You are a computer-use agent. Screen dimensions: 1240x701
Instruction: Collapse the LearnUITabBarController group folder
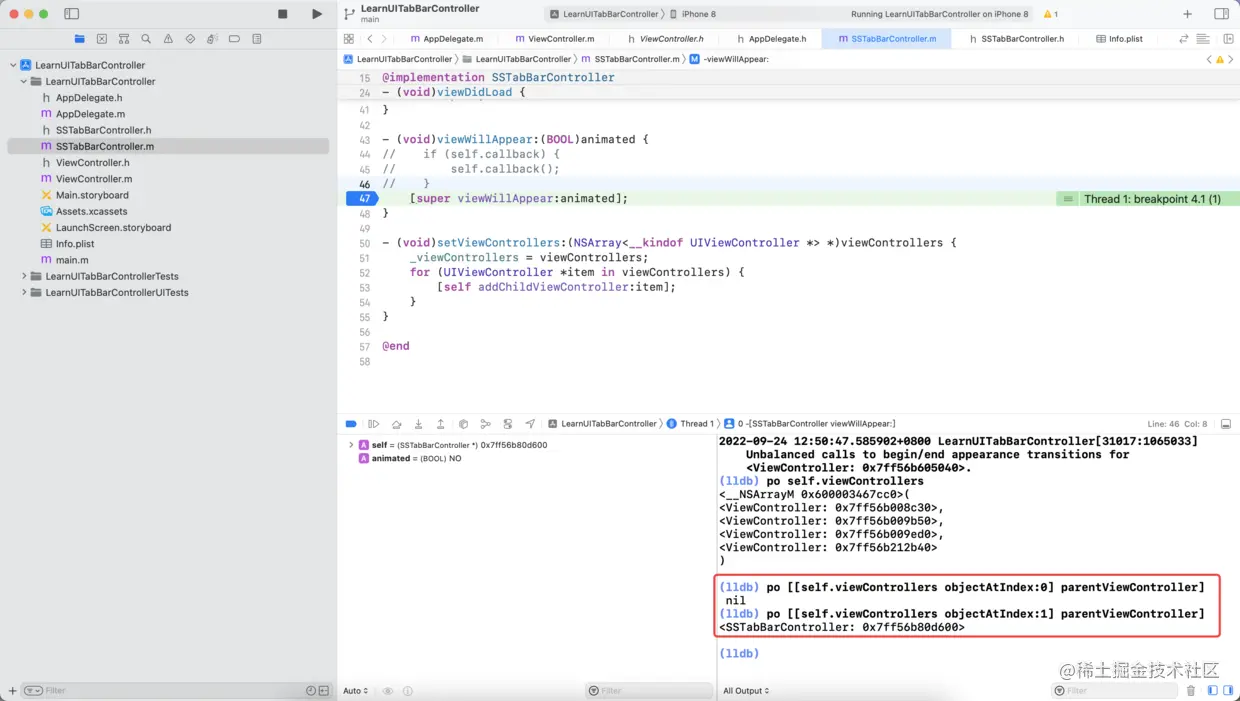(x=24, y=81)
